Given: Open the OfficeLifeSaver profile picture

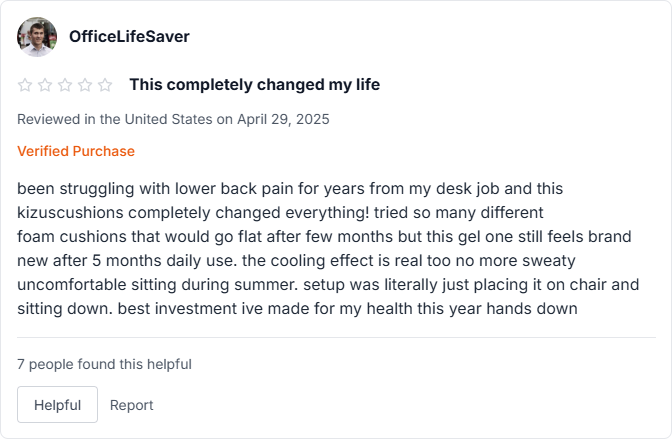Looking at the screenshot, I should click(x=37, y=37).
